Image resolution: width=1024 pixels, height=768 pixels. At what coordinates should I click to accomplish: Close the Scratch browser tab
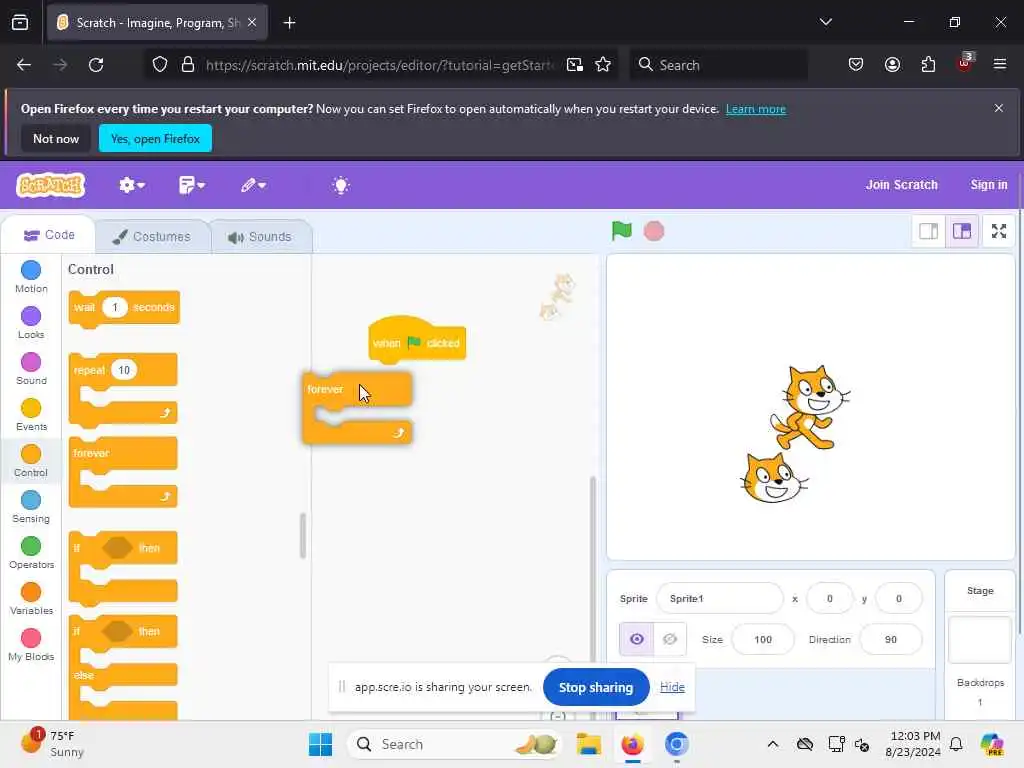(252, 22)
